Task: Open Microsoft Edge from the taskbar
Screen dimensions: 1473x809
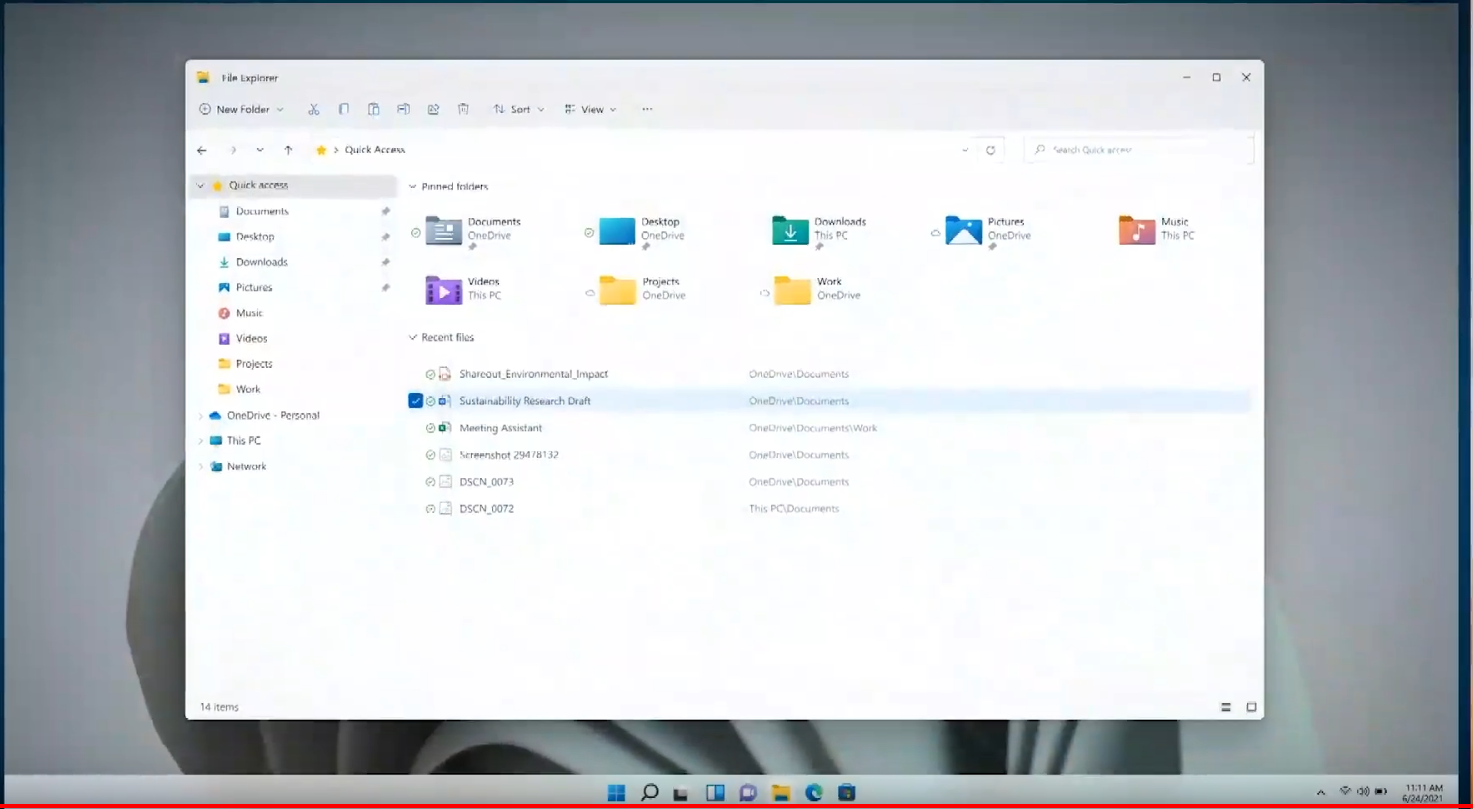Action: click(x=814, y=792)
